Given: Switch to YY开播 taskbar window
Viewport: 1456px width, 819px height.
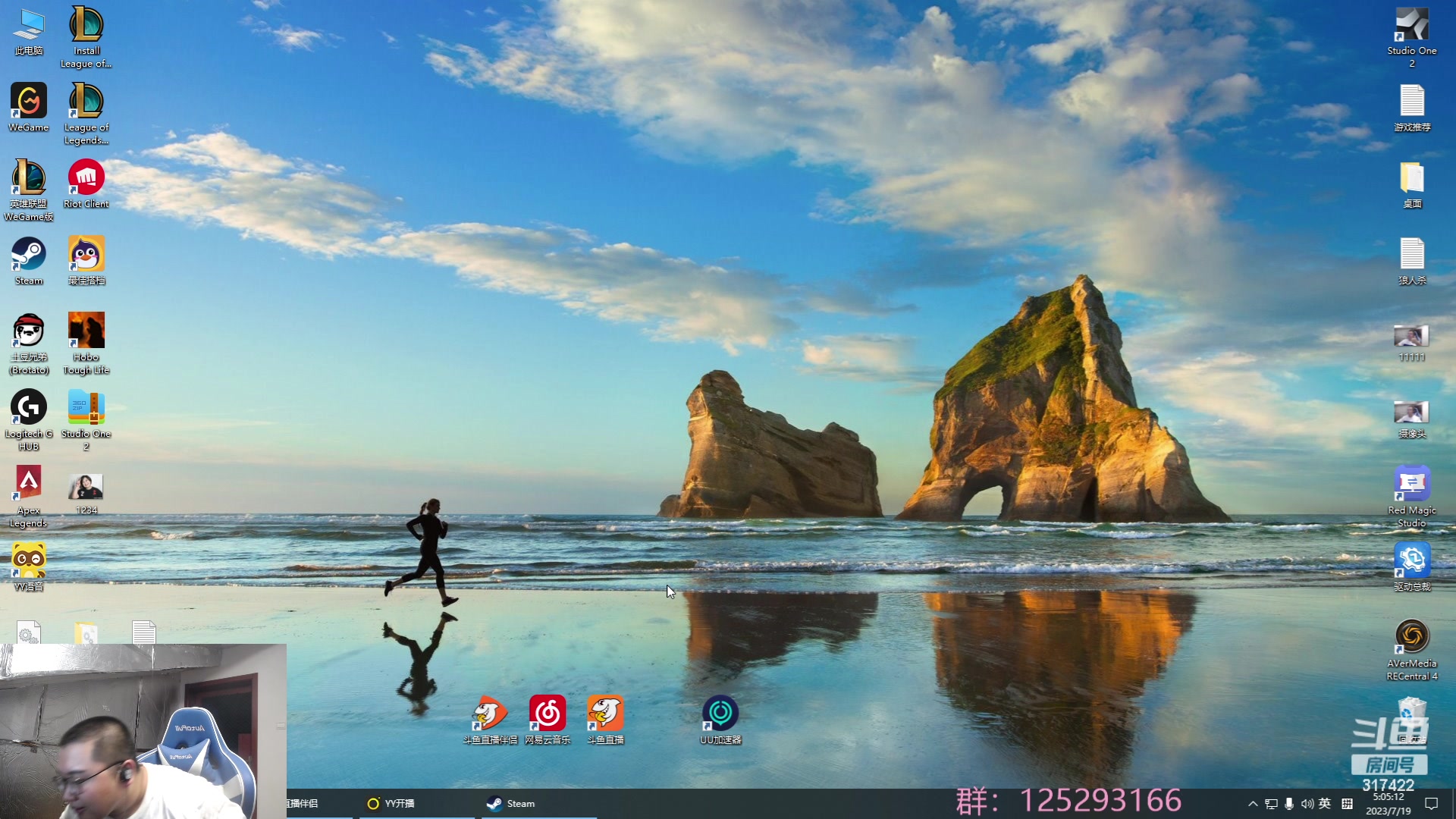Looking at the screenshot, I should [391, 804].
